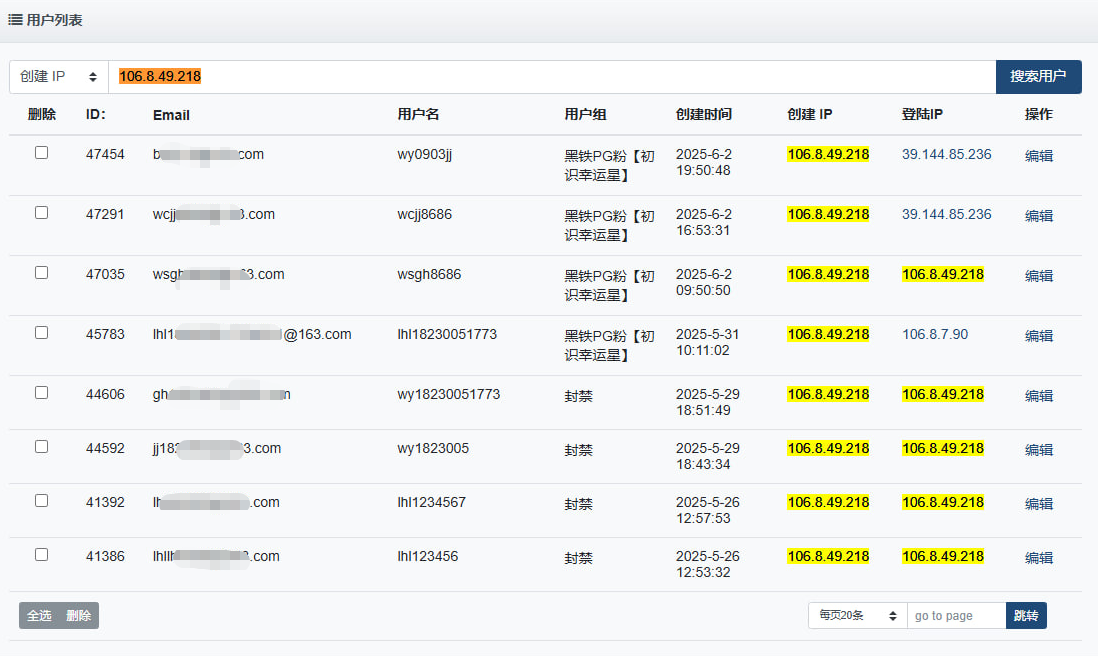
Task: Click 编辑 for lhl18230051773
Action: tap(1038, 335)
